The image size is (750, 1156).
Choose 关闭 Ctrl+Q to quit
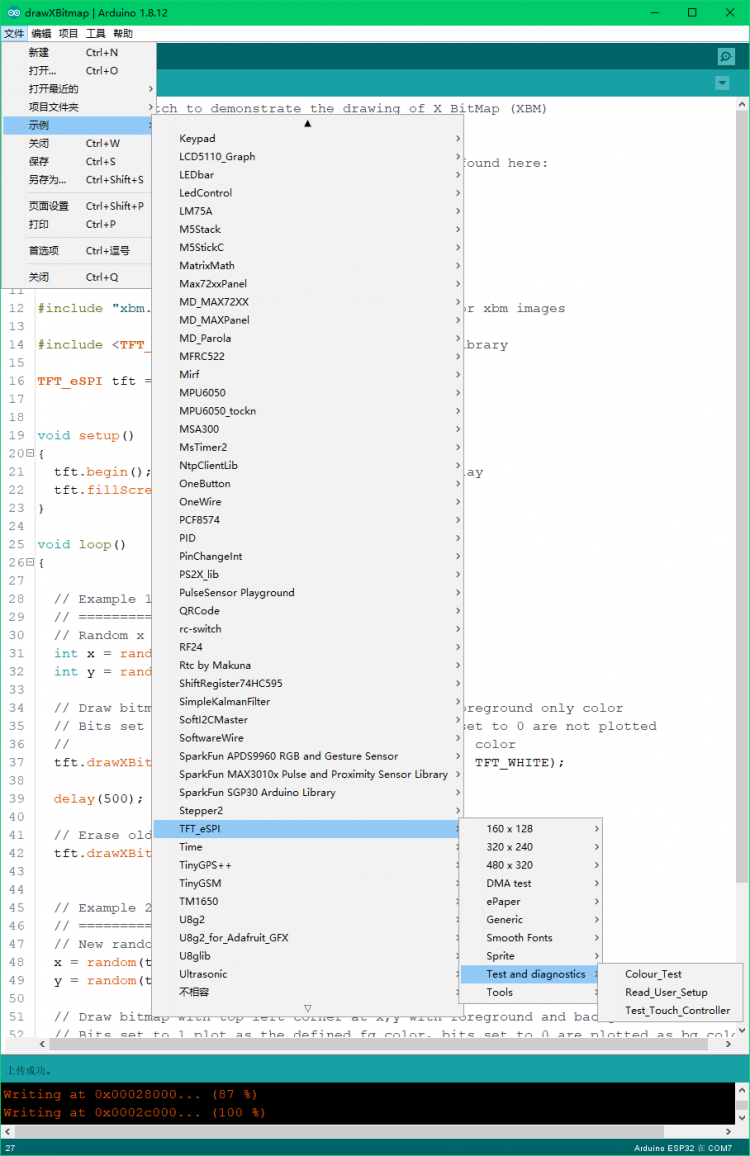[79, 277]
